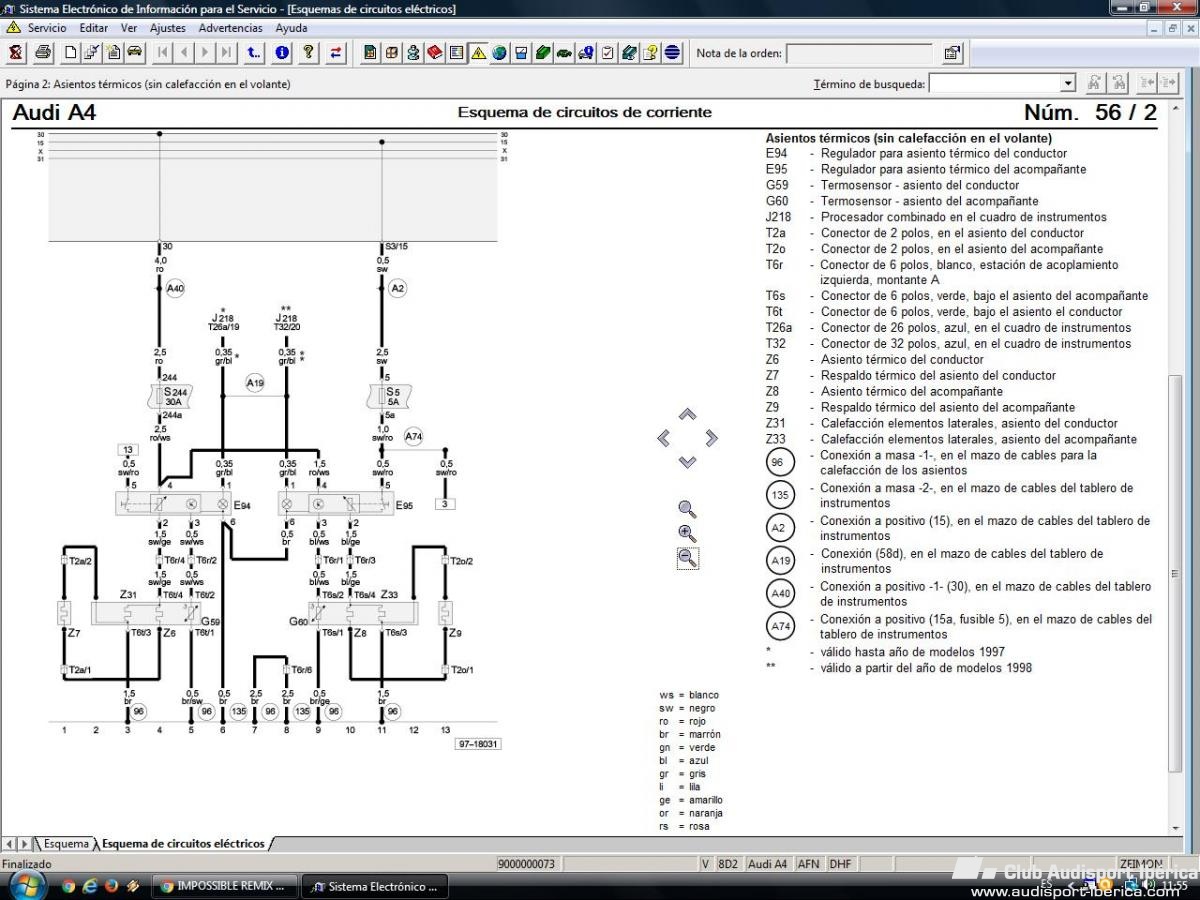Pan the diagram down with the arrow

tap(687, 461)
